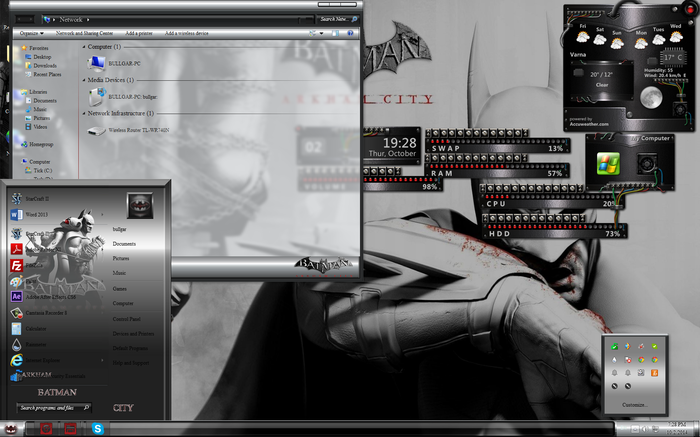Click the RAM 57% meter bar
This screenshot has width=700, height=437.
[x=496, y=170]
